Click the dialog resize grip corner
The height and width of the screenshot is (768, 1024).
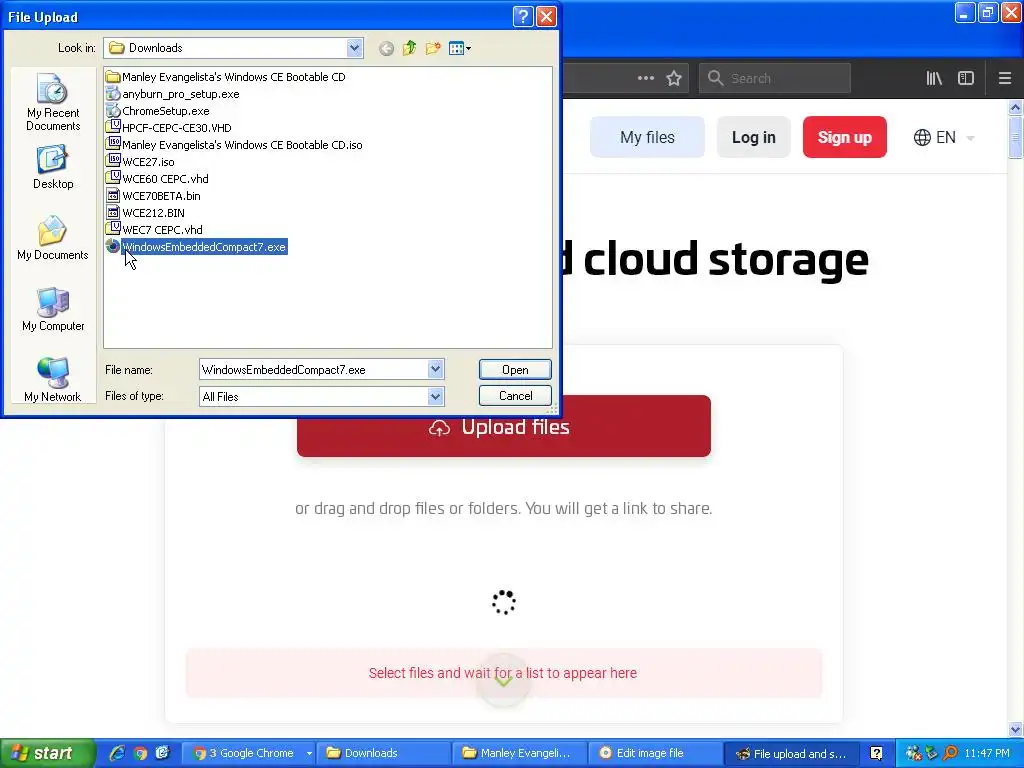pos(552,409)
